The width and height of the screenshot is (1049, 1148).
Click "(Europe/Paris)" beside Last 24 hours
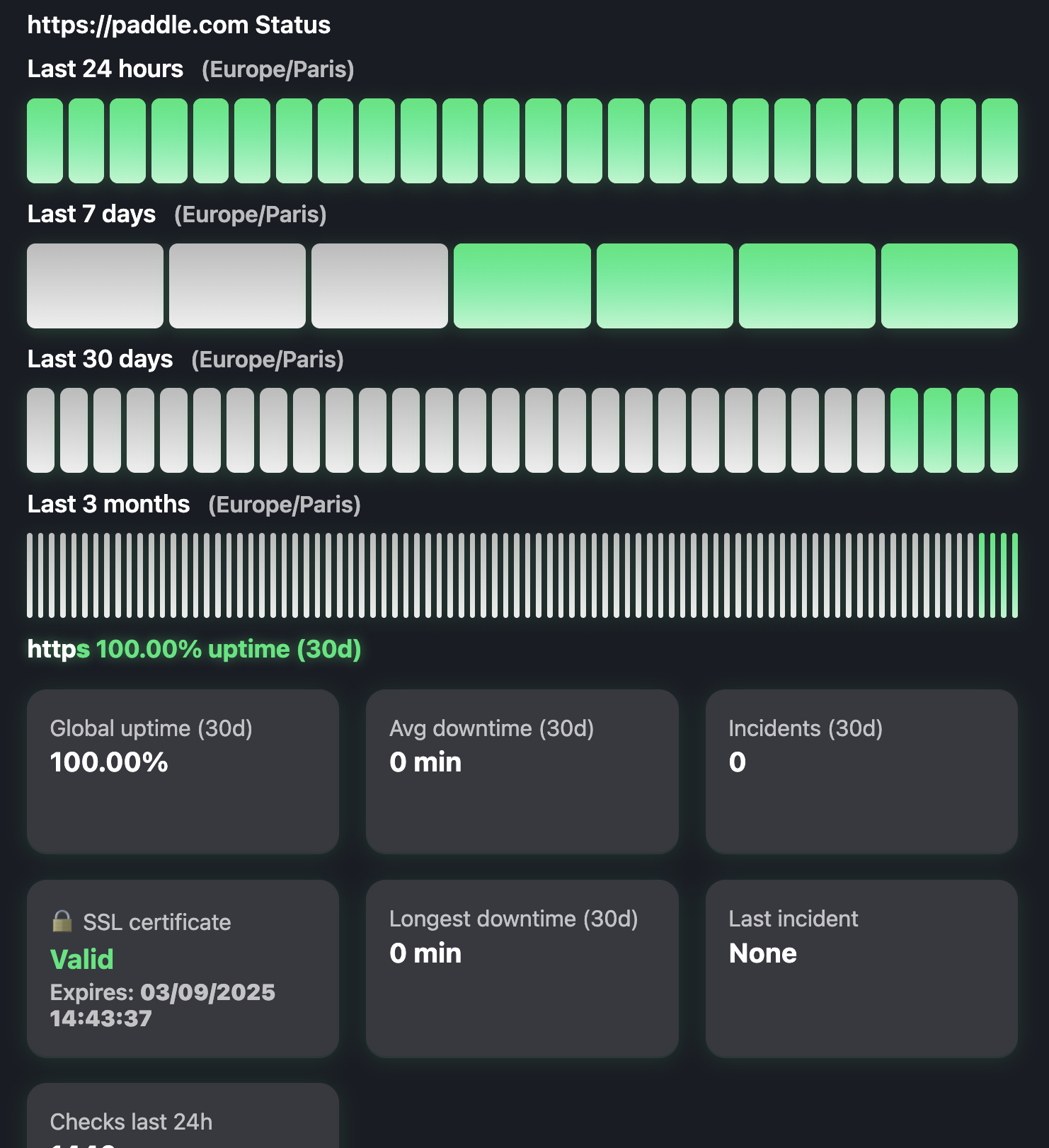[x=277, y=69]
